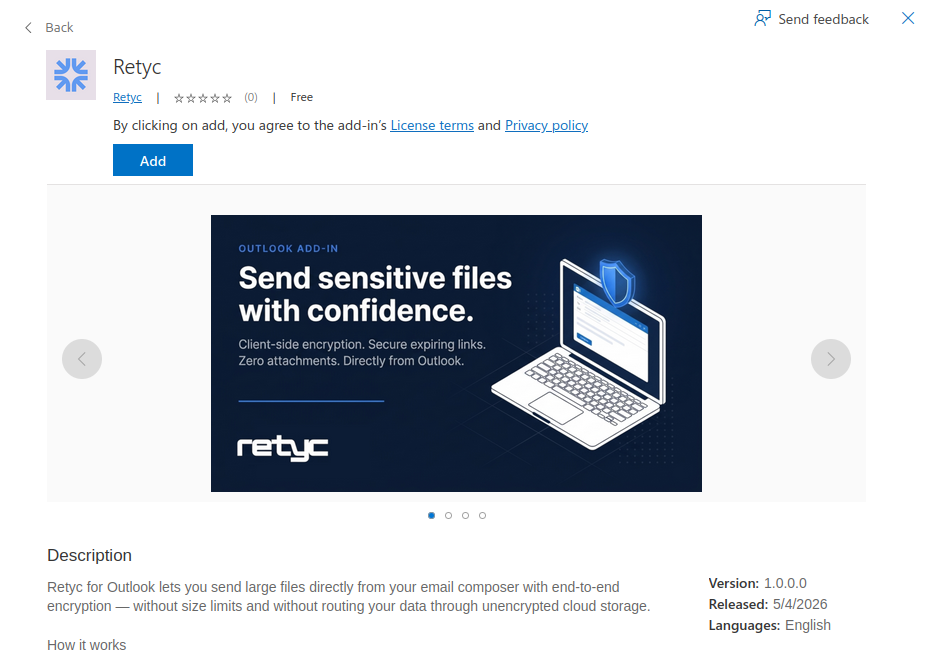Click the How it works text
The height and width of the screenshot is (665, 936).
pyautogui.click(x=87, y=645)
